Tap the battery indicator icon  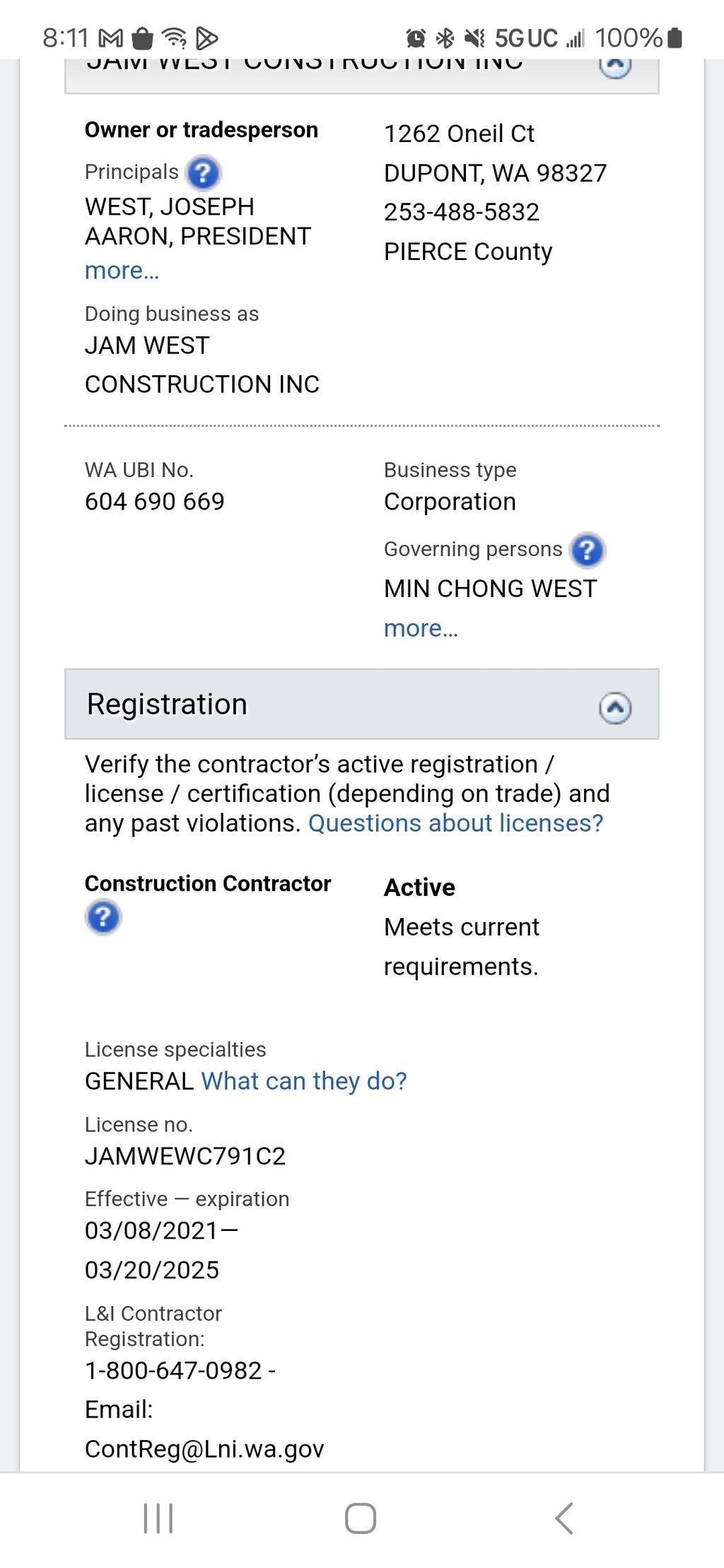(x=675, y=38)
